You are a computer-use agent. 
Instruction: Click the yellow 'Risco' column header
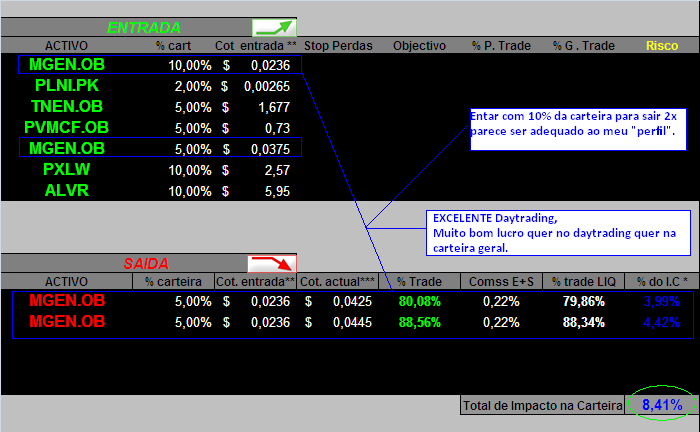coord(662,46)
